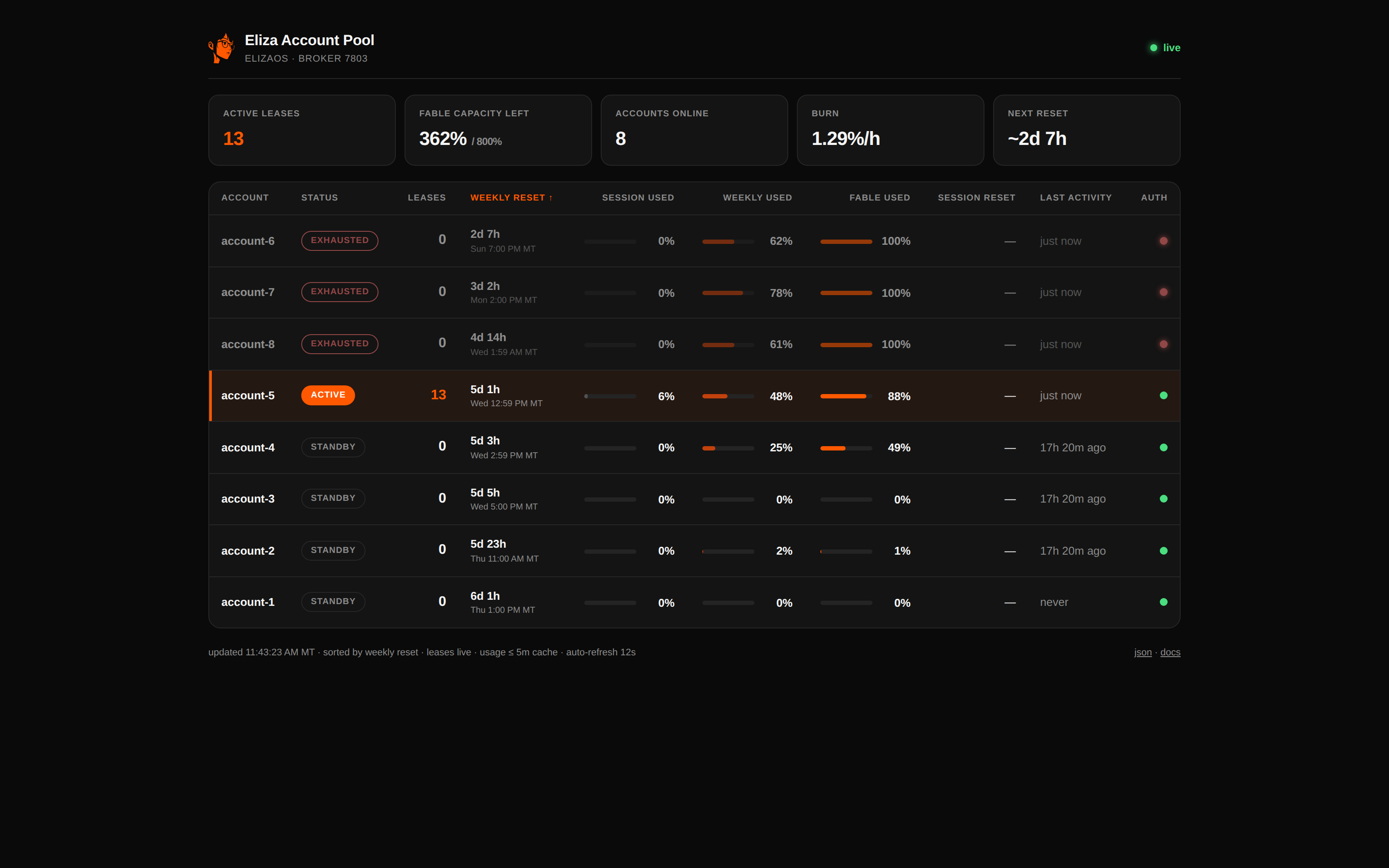
Task: Click account-2 green auth status dot
Action: coord(1163,551)
